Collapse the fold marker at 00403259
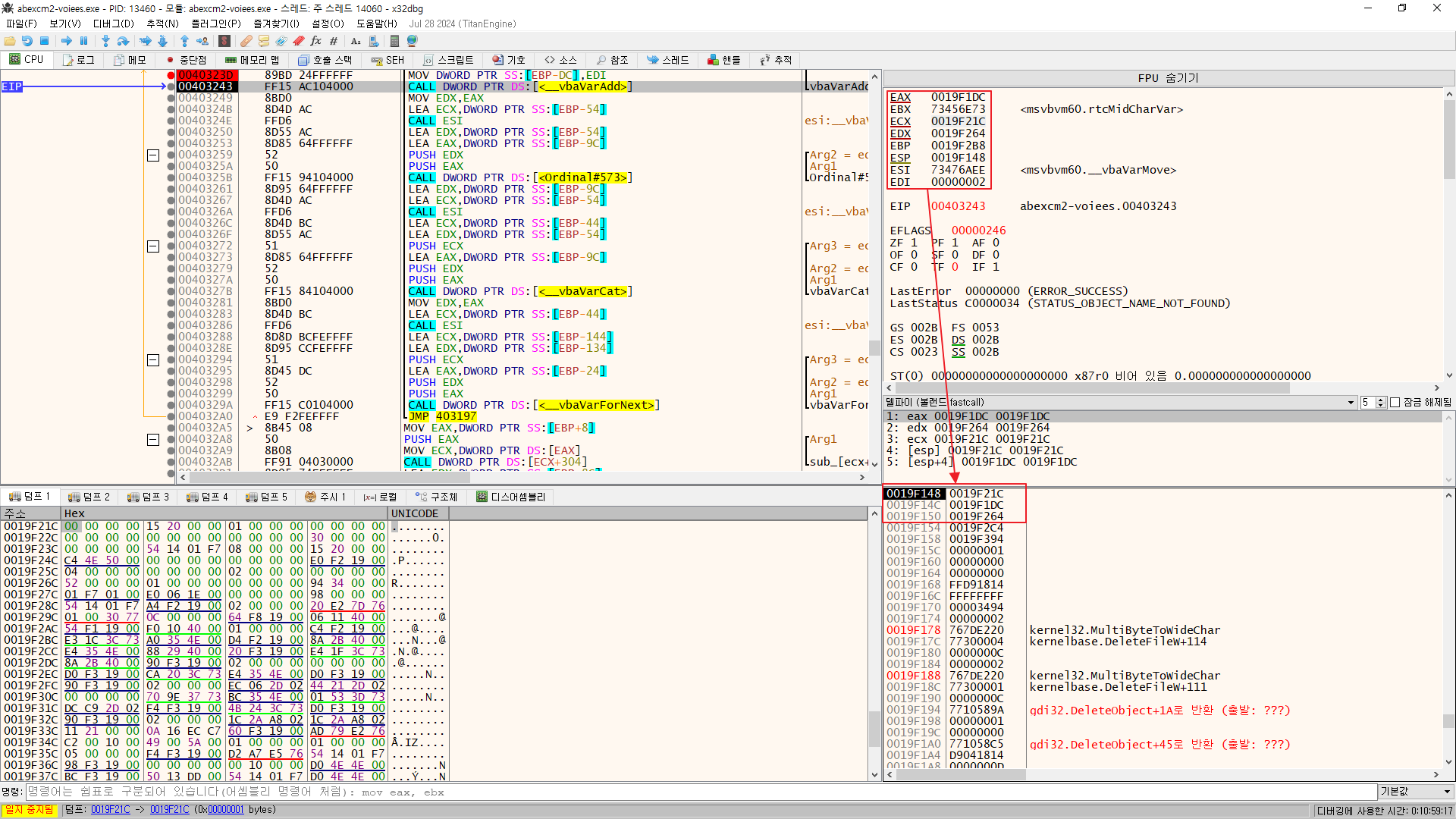The width and height of the screenshot is (1456, 819). point(152,155)
